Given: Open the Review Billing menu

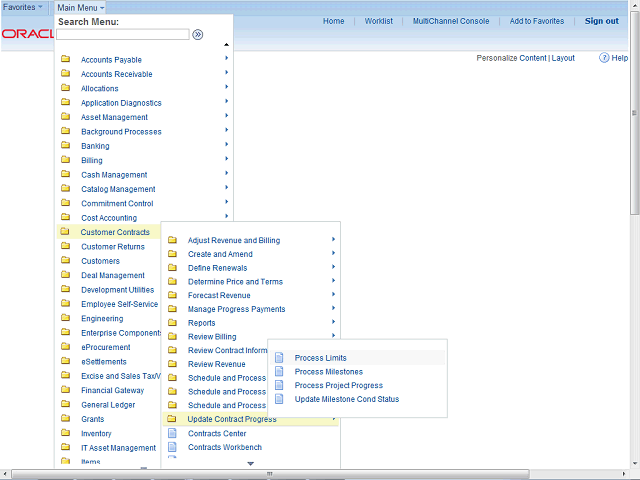Looking at the screenshot, I should [x=212, y=337].
